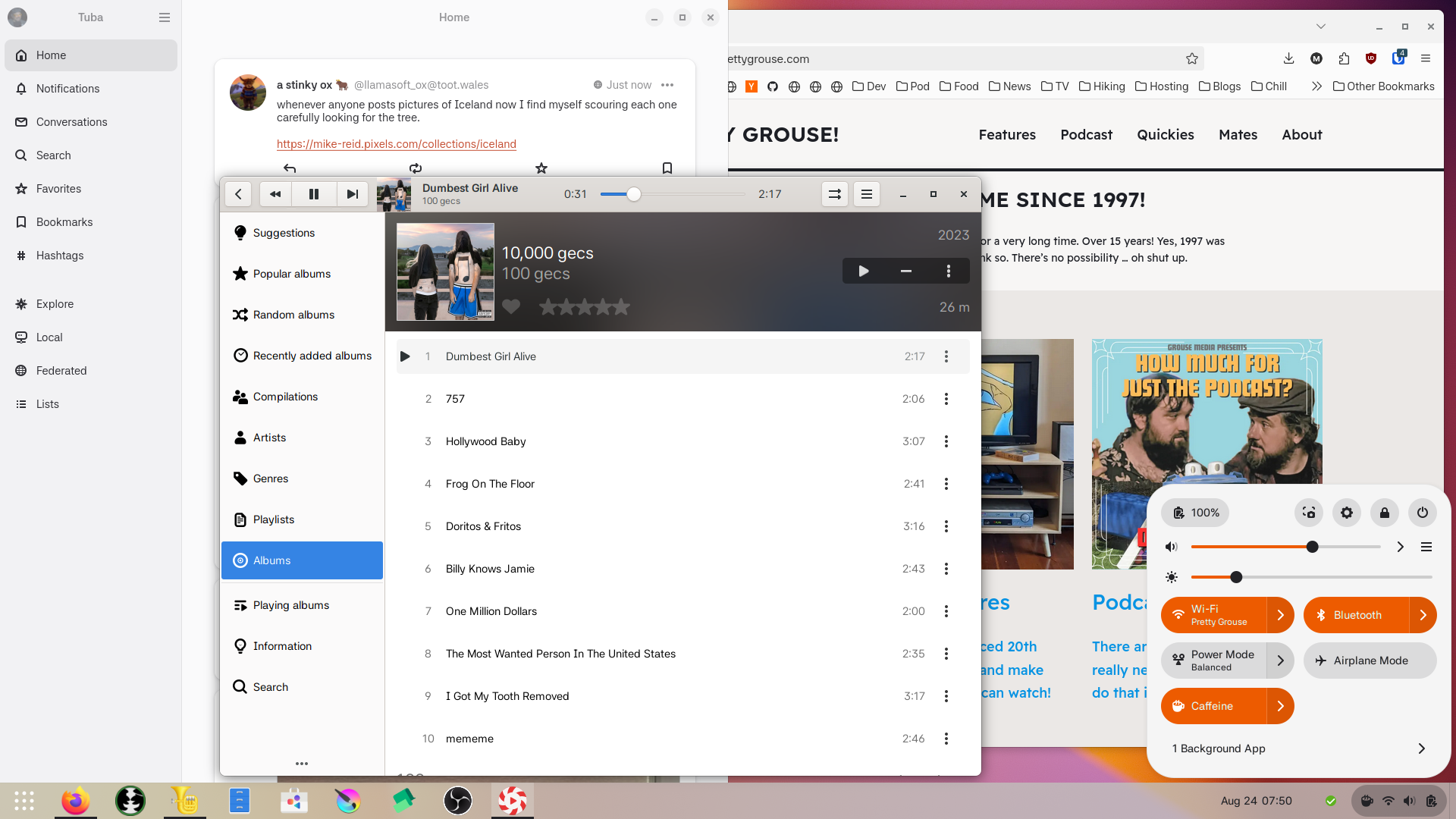
Task: Rate the album with the star rating
Action: [585, 306]
